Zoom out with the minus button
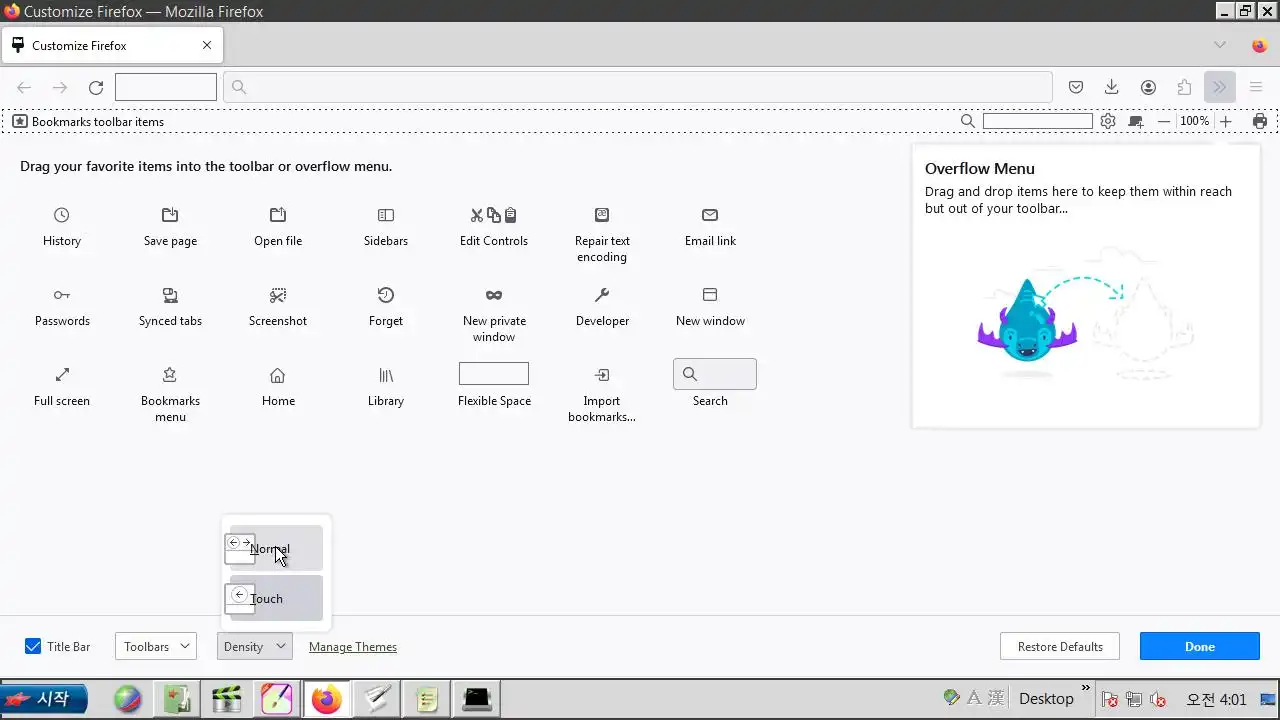The height and width of the screenshot is (720, 1280). (1164, 121)
